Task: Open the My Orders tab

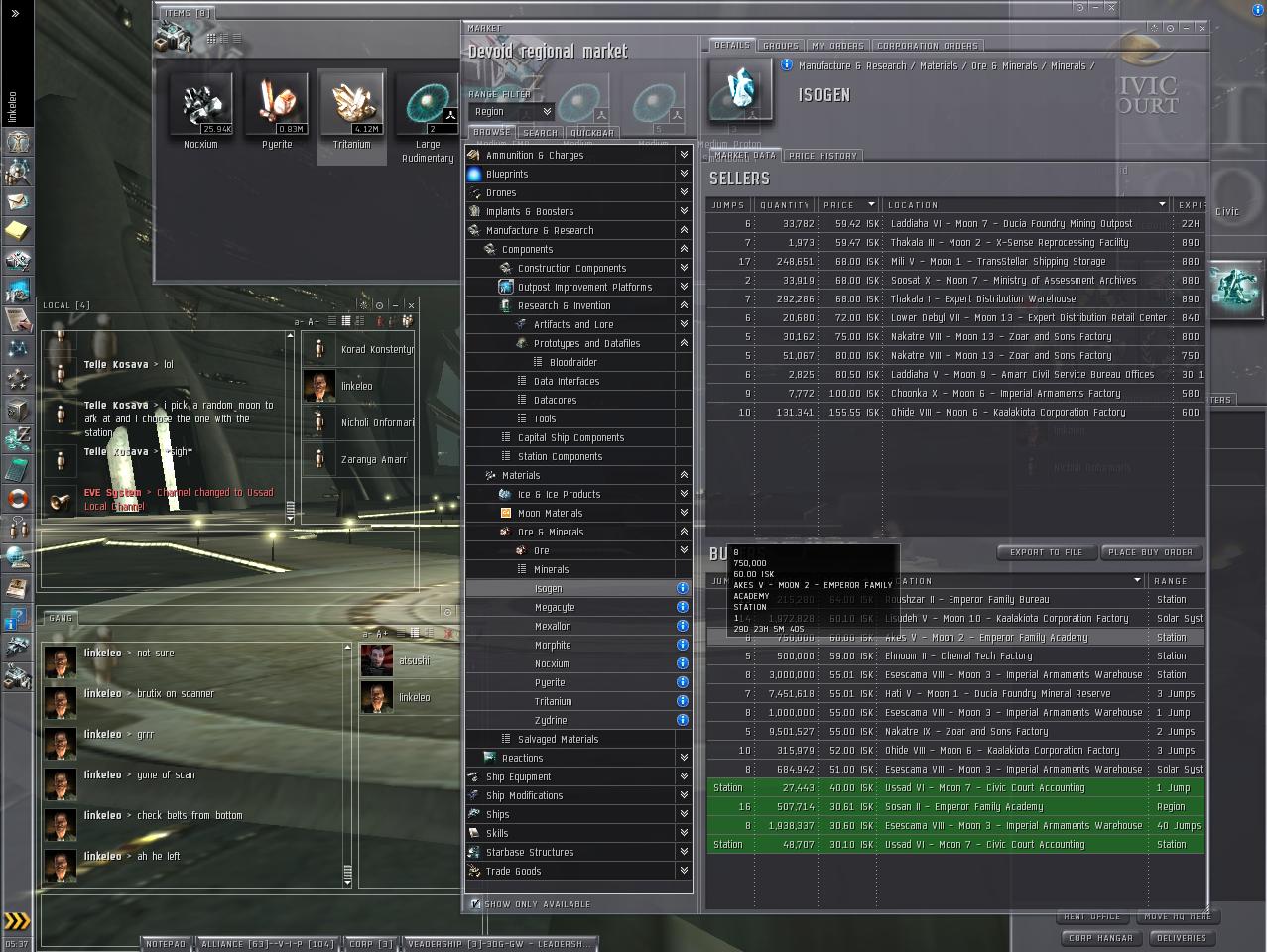Action: pyautogui.click(x=837, y=46)
